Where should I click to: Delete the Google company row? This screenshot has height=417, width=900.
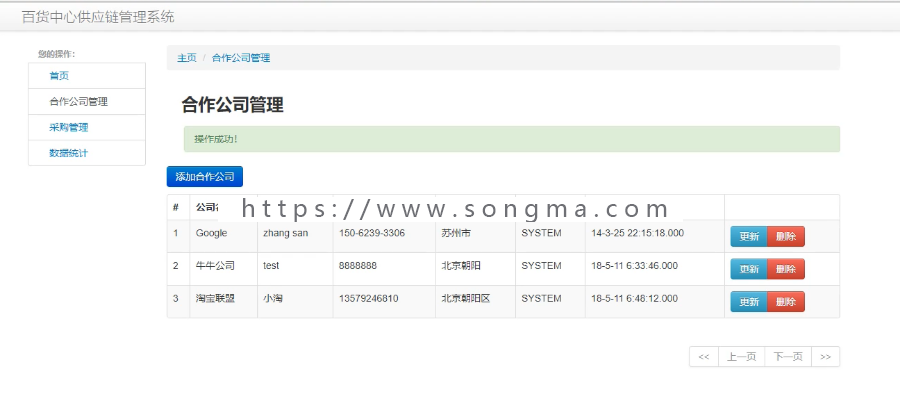[786, 236]
